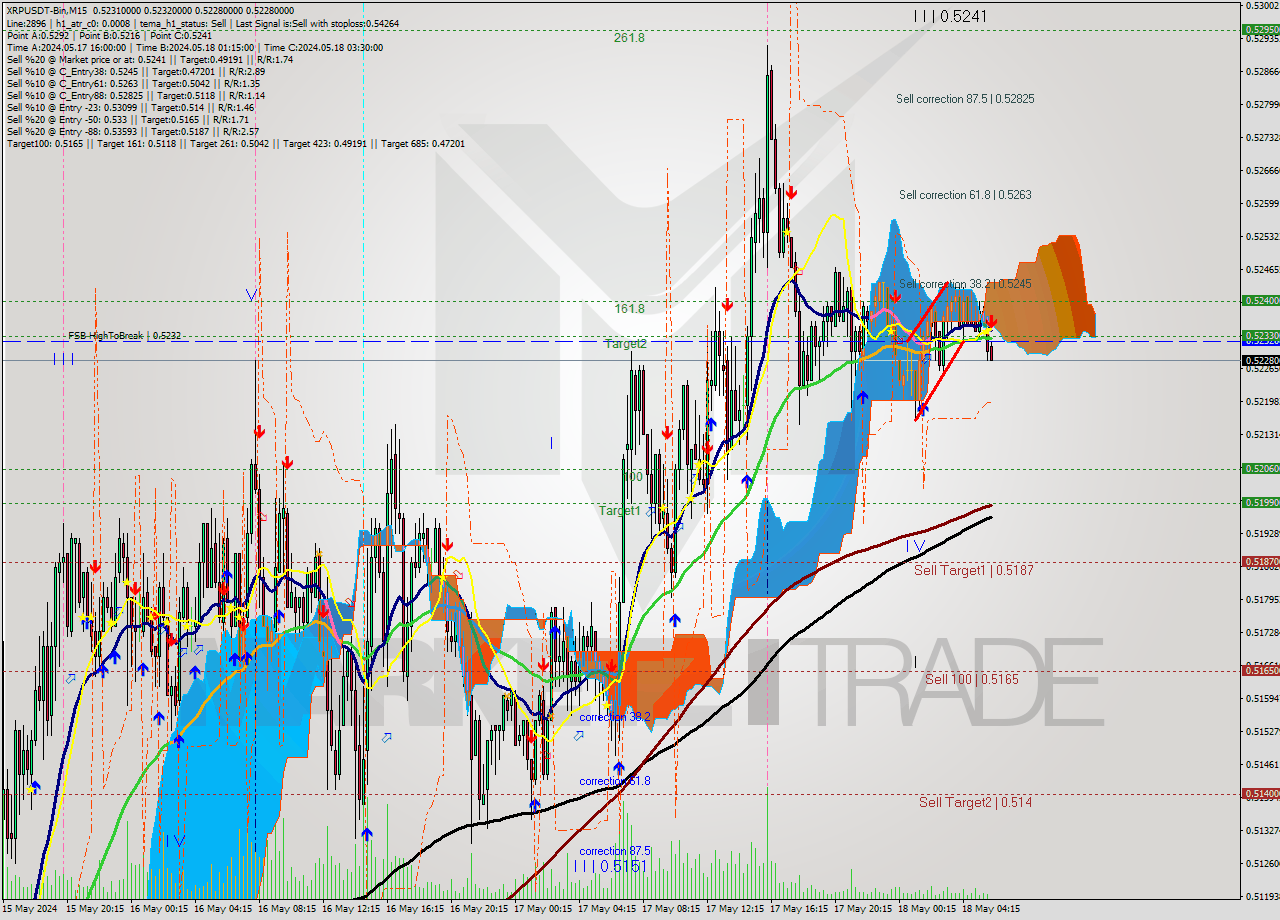The height and width of the screenshot is (920, 1280).
Task: Click the black 0.52280 current price tag
Action: [1260, 360]
